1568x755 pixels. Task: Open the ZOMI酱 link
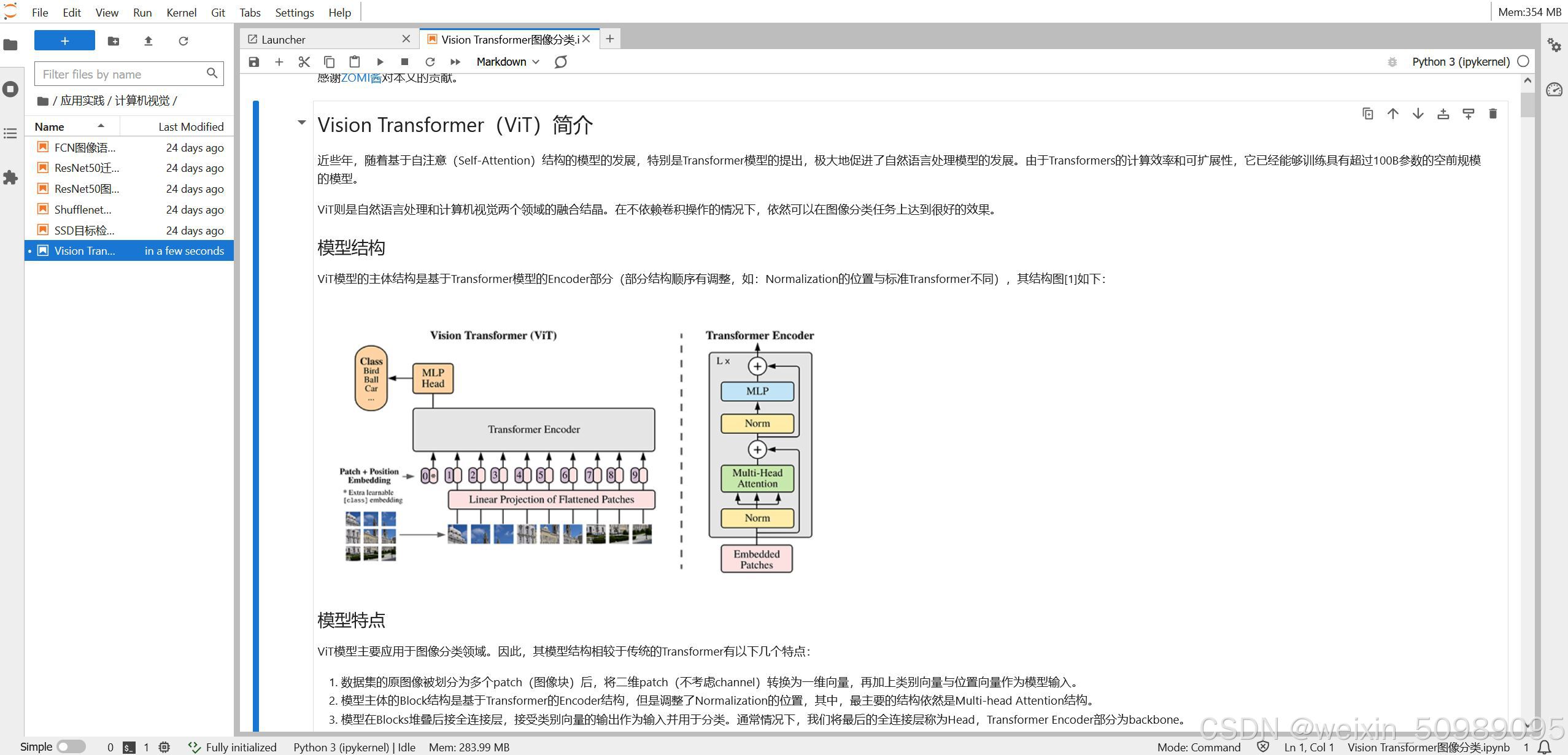pyautogui.click(x=361, y=78)
